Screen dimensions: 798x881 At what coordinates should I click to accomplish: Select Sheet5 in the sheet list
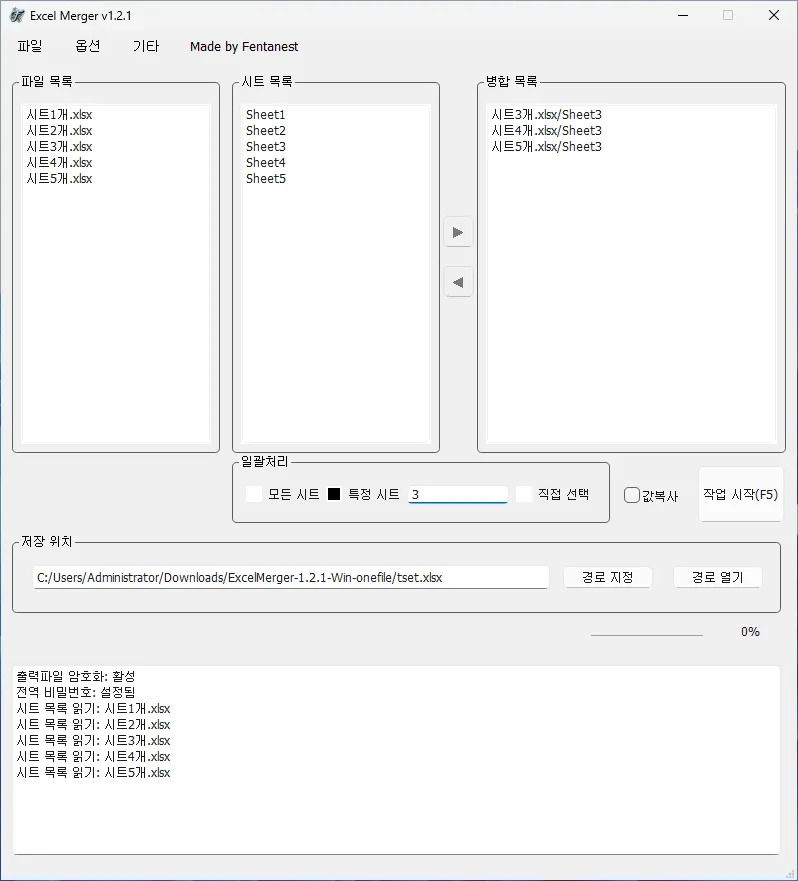(x=335, y=179)
